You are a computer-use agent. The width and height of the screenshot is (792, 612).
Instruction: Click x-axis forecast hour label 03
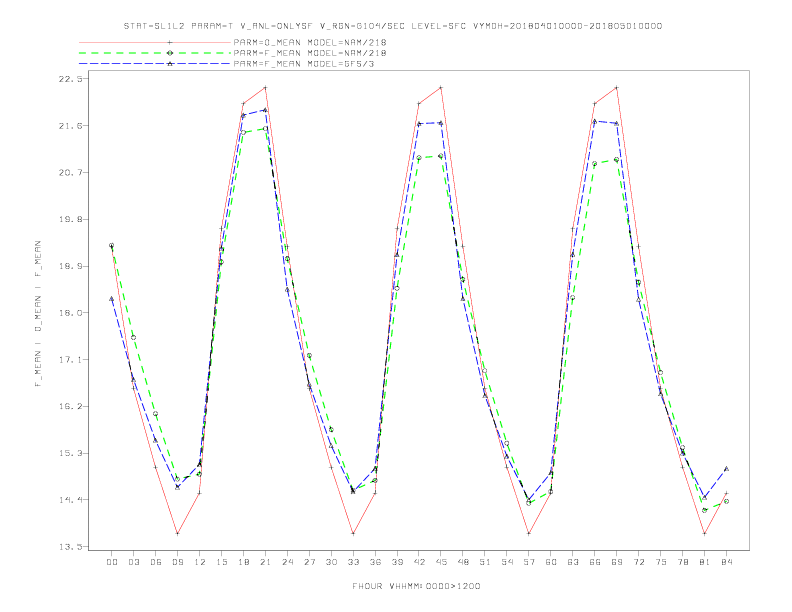133,562
